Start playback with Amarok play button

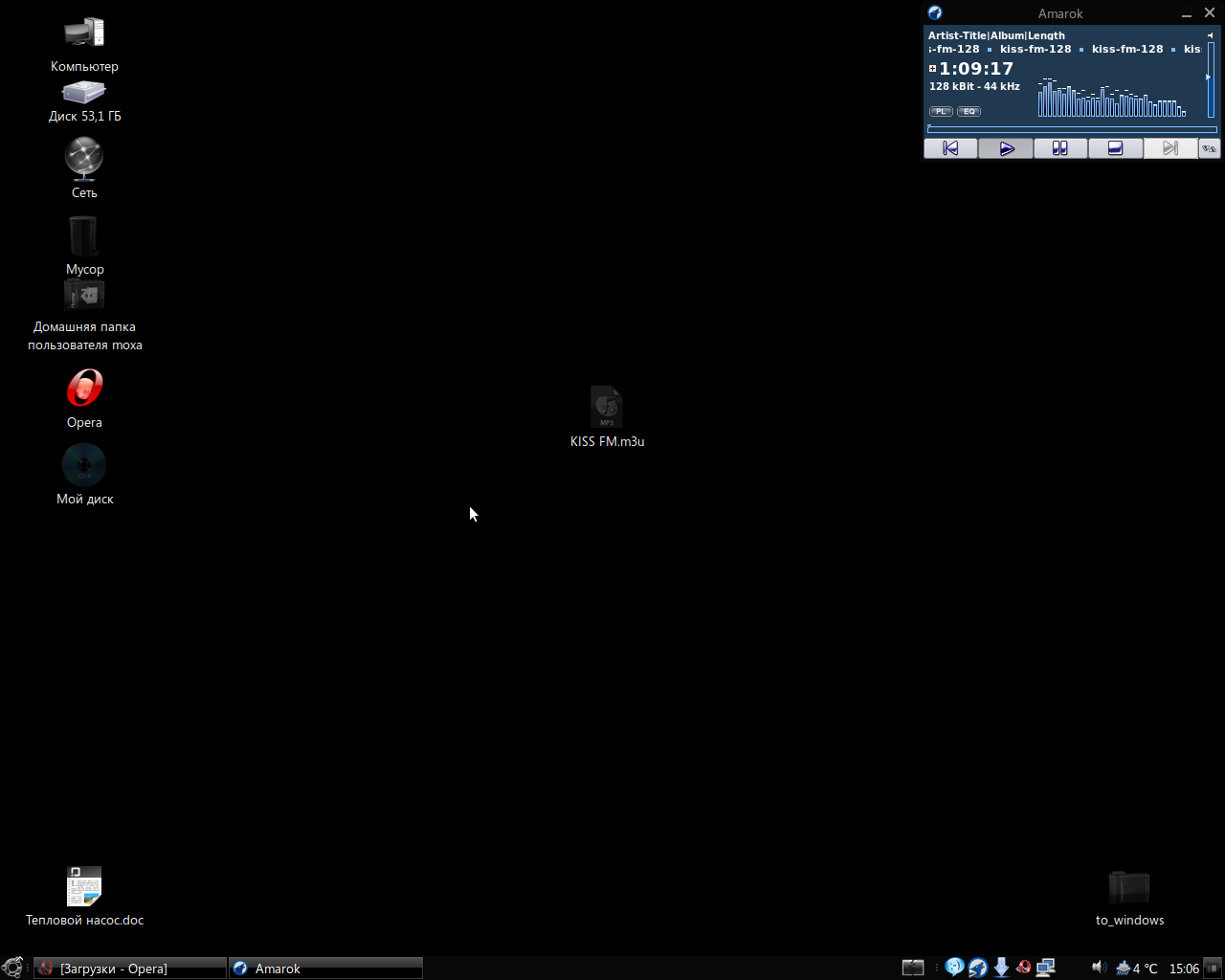click(x=1006, y=148)
